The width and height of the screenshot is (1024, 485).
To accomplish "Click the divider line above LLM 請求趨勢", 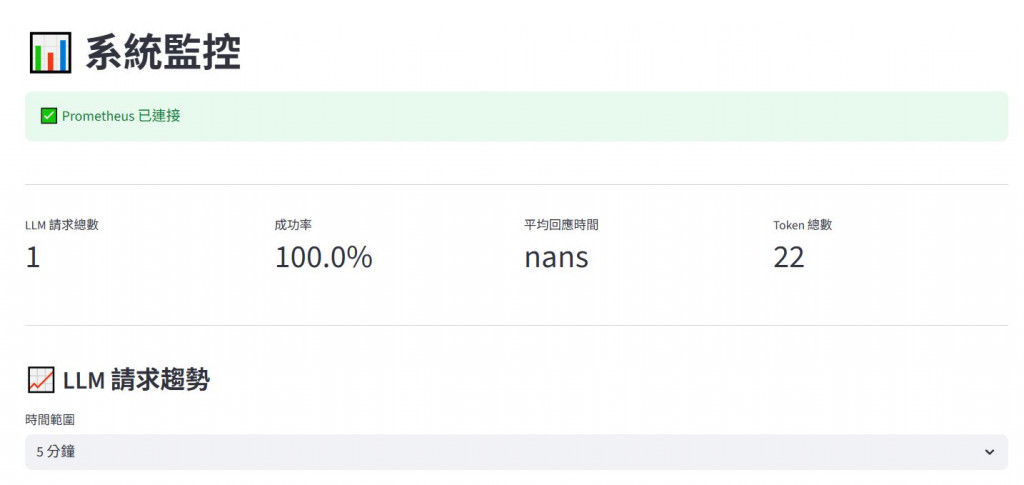I will [x=516, y=326].
